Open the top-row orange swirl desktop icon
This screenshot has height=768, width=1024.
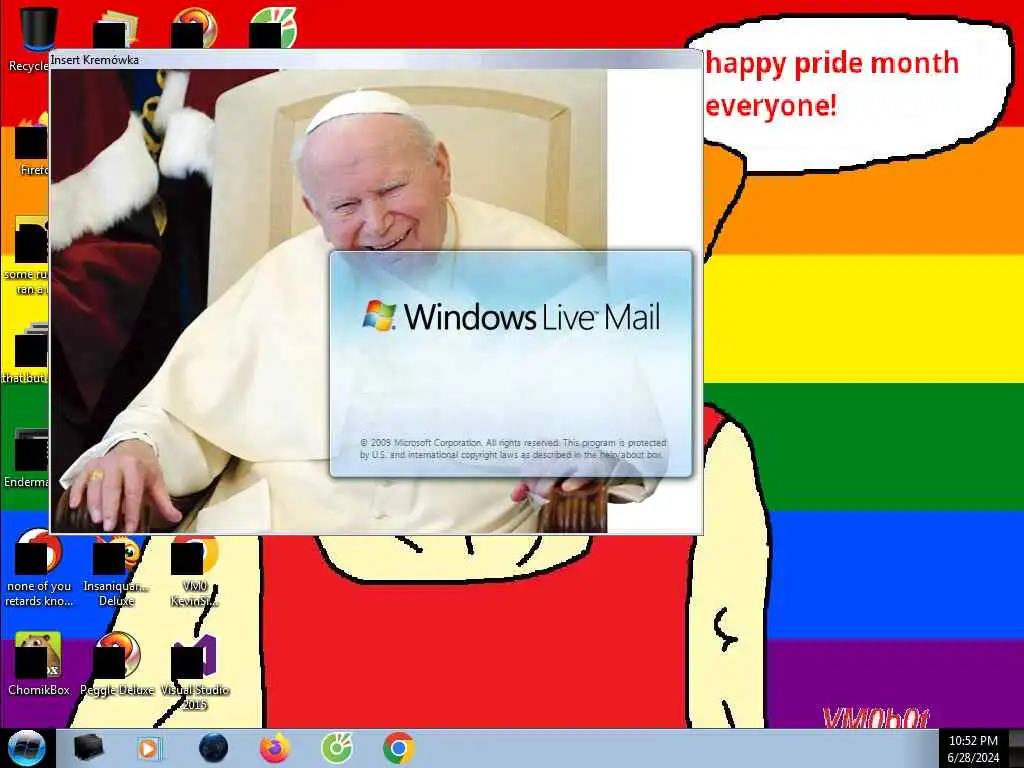click(194, 29)
